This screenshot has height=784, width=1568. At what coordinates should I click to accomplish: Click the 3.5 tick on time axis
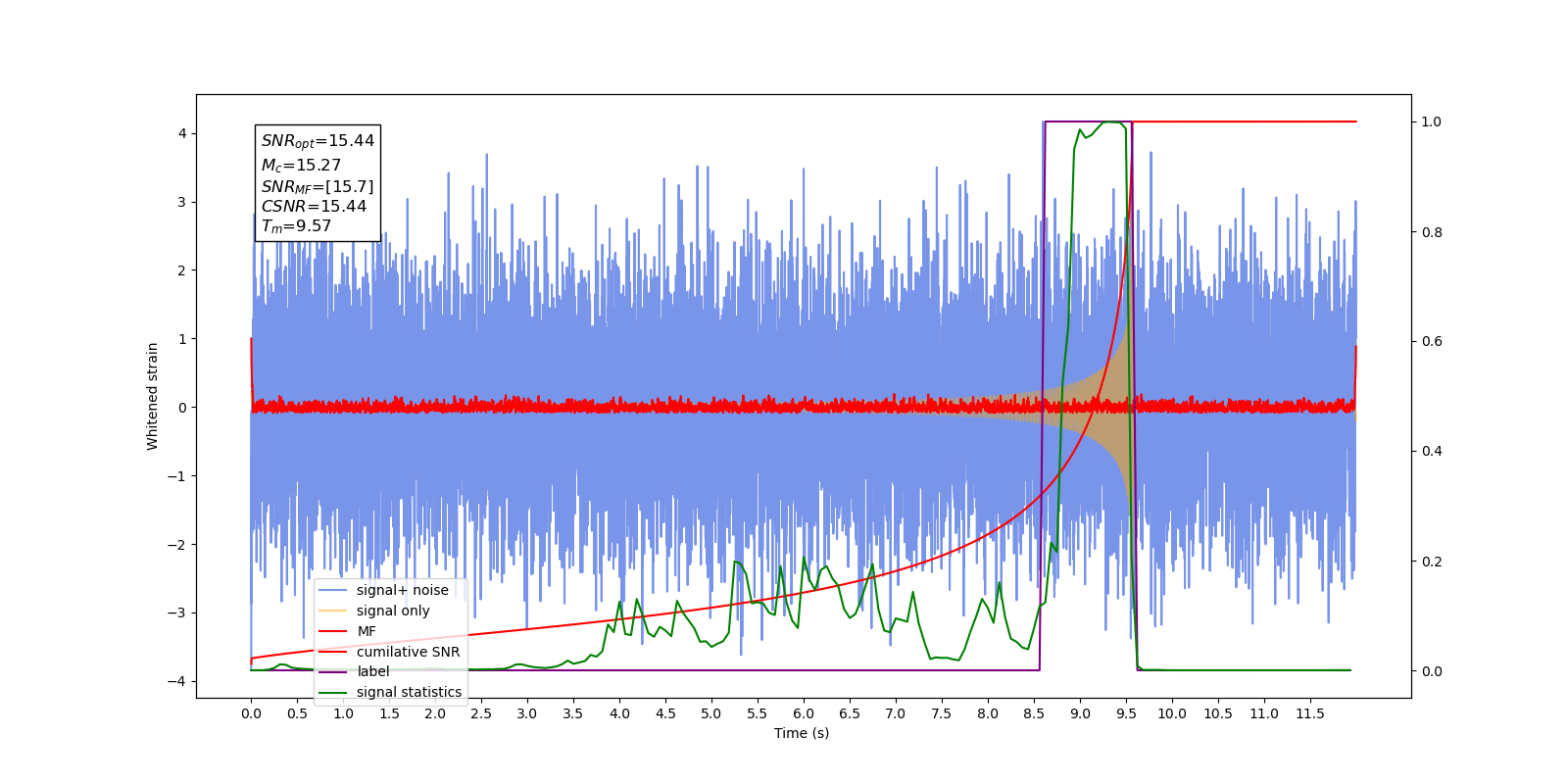tap(573, 713)
